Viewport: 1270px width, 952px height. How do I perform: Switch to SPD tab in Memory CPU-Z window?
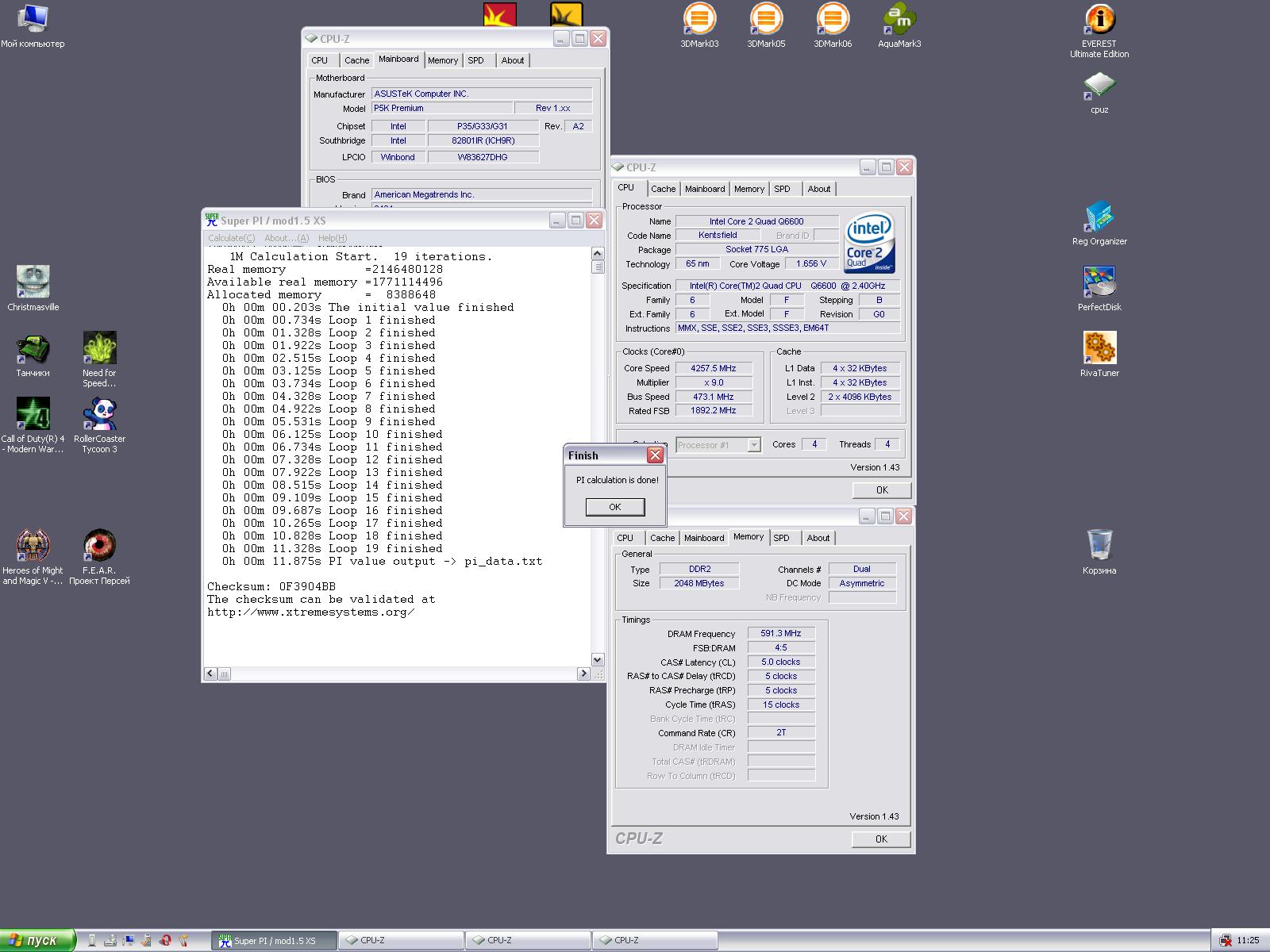click(781, 538)
